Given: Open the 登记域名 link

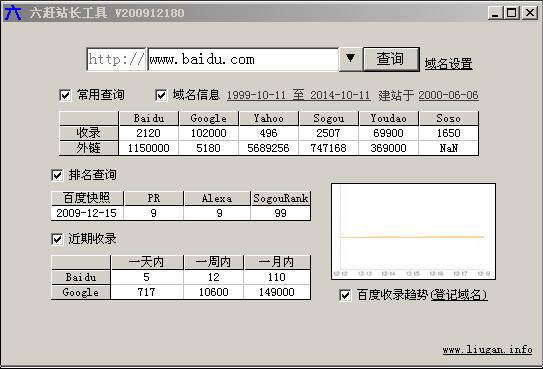Looking at the screenshot, I should click(459, 295).
